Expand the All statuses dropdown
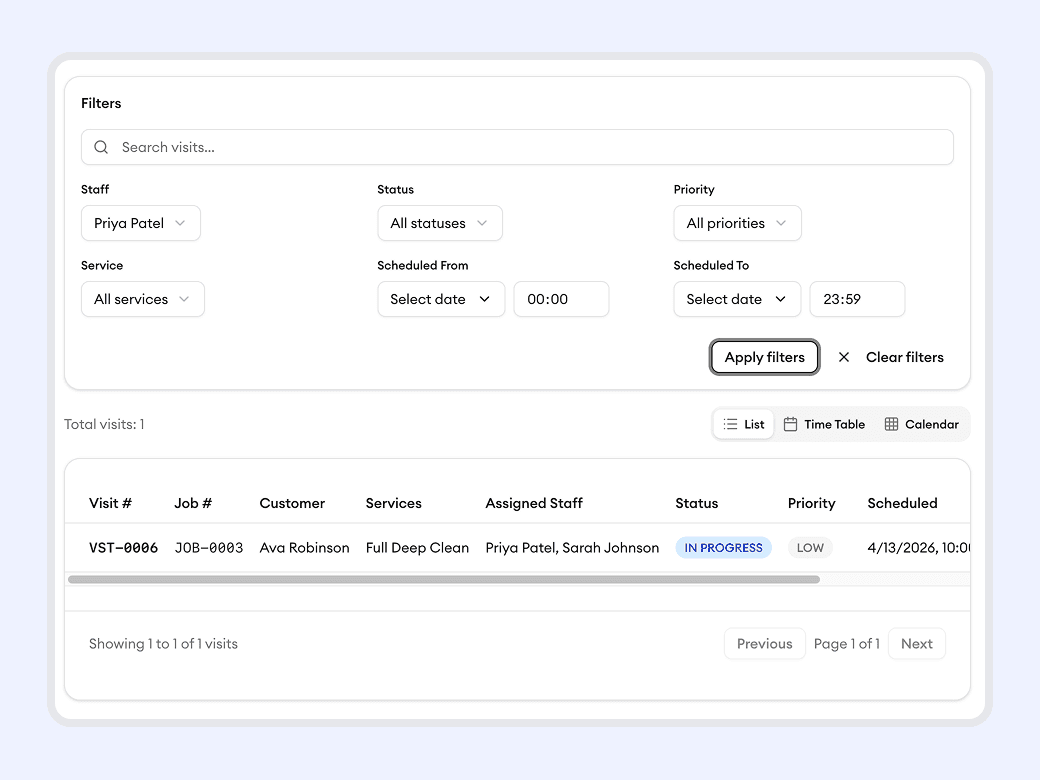 click(439, 223)
